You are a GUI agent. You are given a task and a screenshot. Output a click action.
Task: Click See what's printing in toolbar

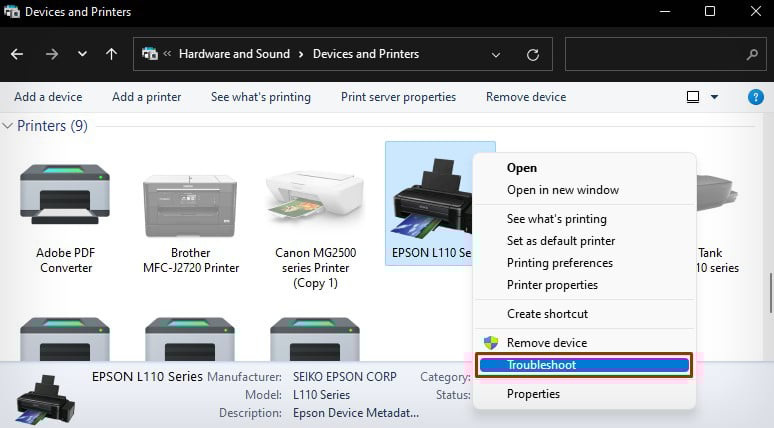pyautogui.click(x=261, y=97)
